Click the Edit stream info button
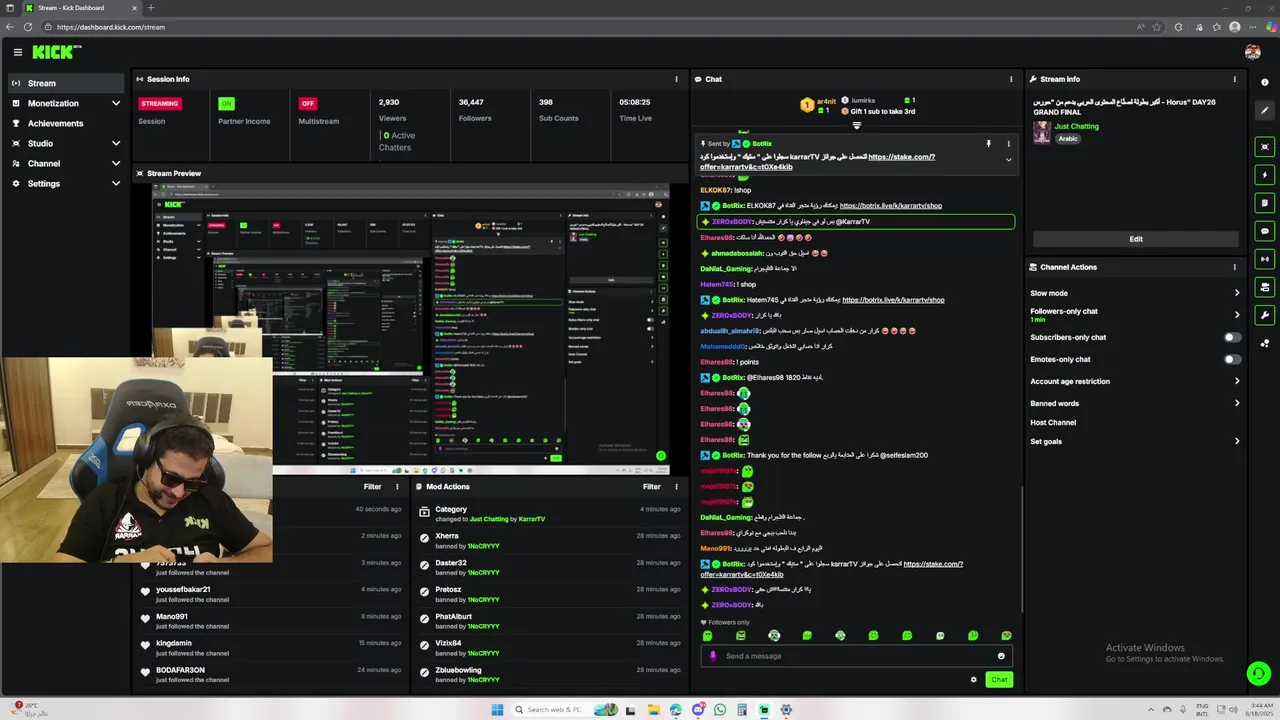This screenshot has width=1280, height=720. point(1136,239)
